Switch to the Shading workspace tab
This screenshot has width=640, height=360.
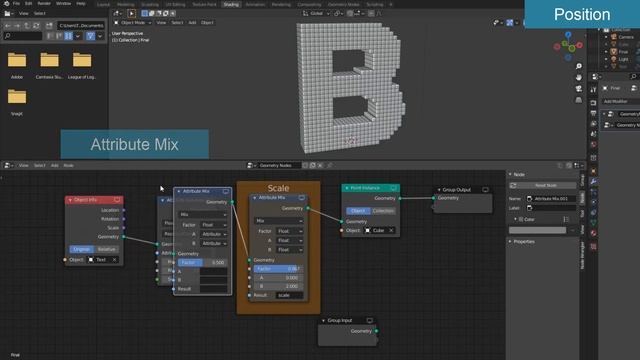coord(231,4)
